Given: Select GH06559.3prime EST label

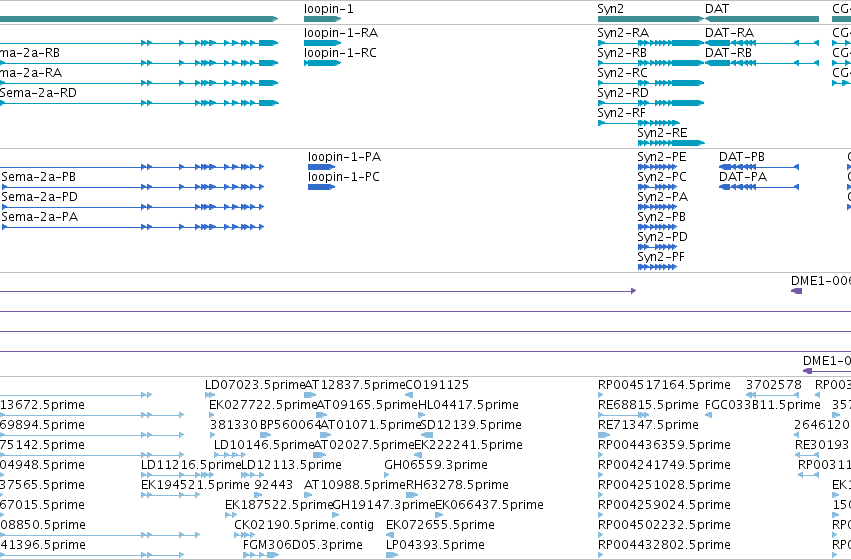Looking at the screenshot, I should (x=436, y=465).
